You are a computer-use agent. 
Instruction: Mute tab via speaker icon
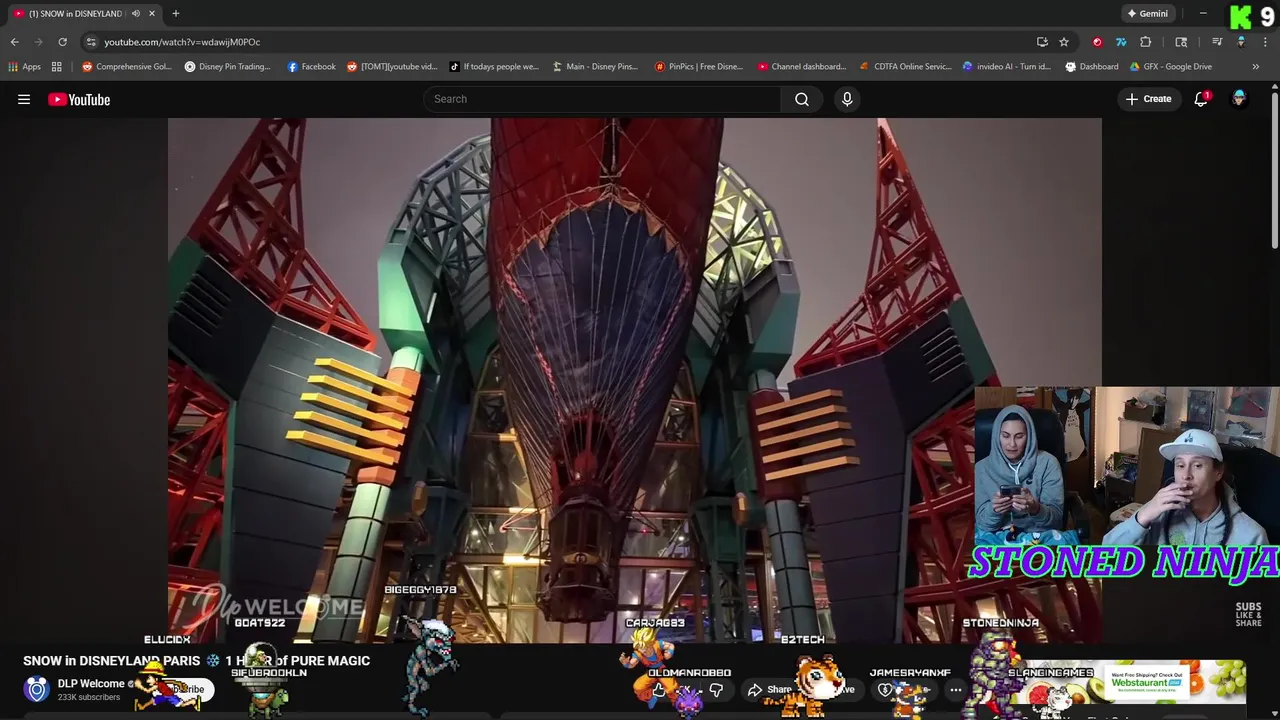135,13
